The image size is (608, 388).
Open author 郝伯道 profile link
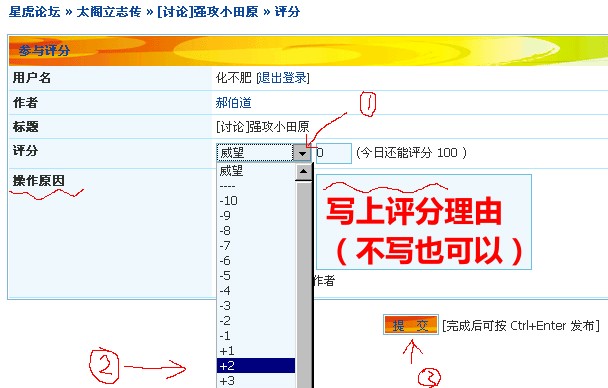point(233,103)
